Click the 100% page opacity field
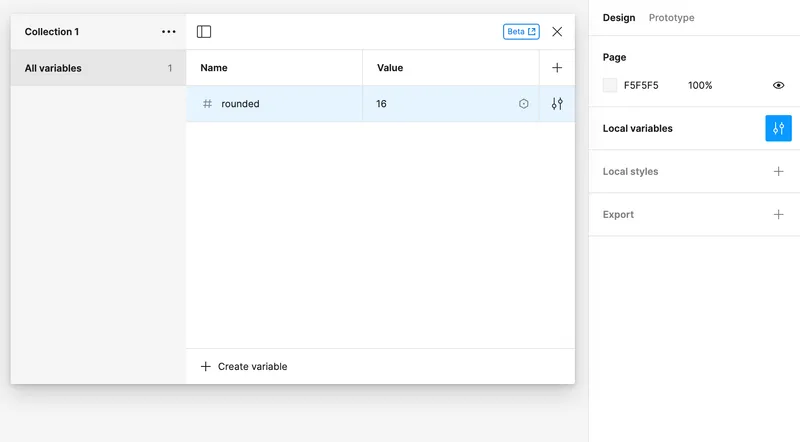The image size is (800, 442). [x=700, y=86]
